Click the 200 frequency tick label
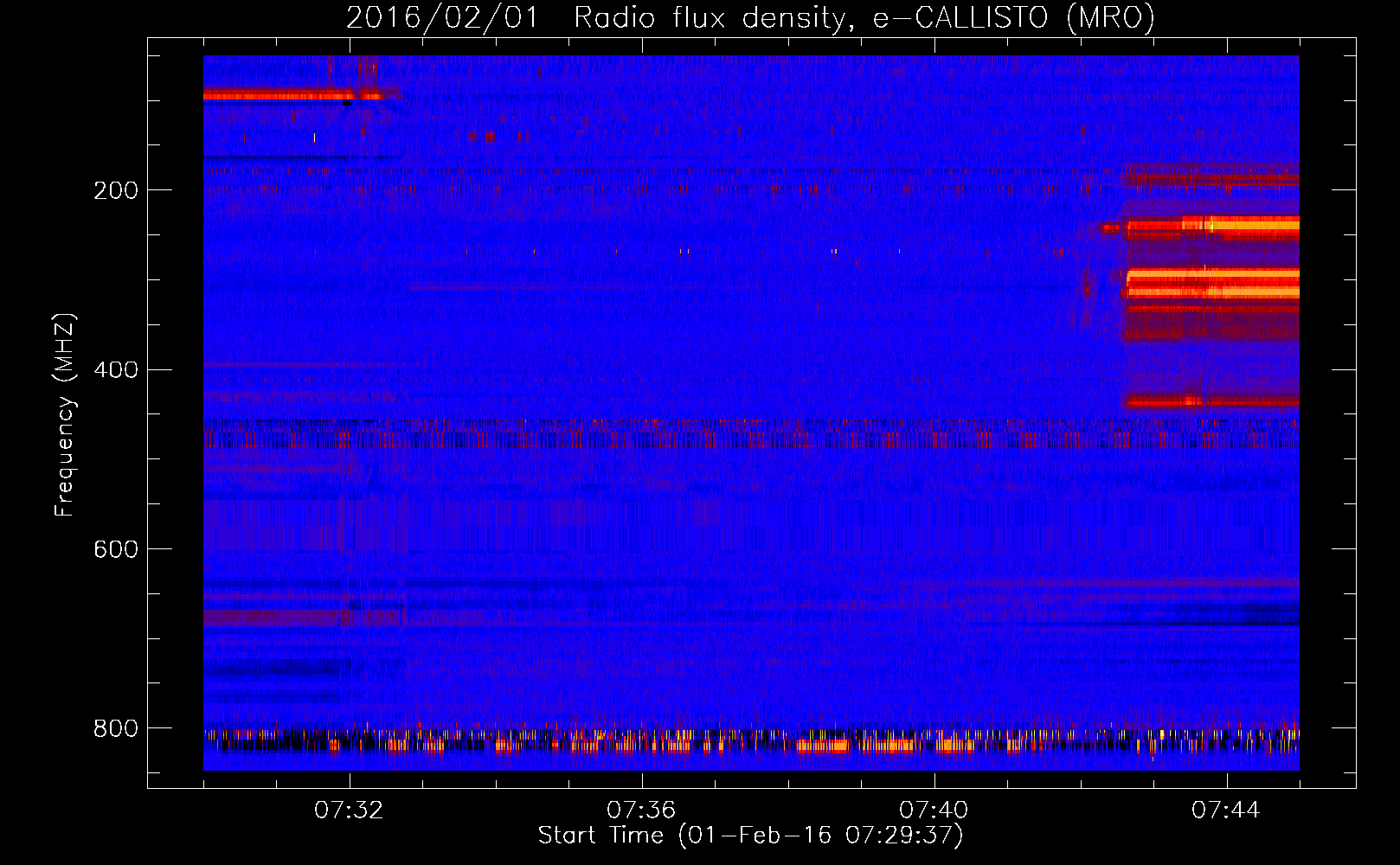Image resolution: width=1400 pixels, height=865 pixels. (115, 190)
